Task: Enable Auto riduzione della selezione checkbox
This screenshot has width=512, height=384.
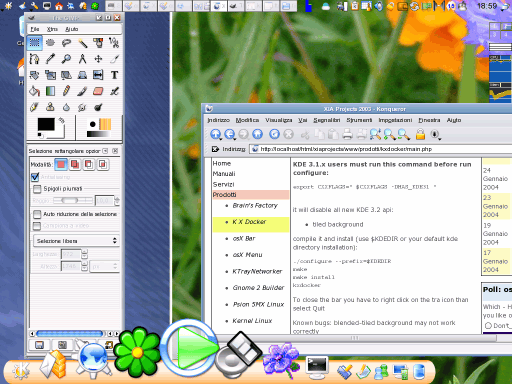Action: [37, 214]
